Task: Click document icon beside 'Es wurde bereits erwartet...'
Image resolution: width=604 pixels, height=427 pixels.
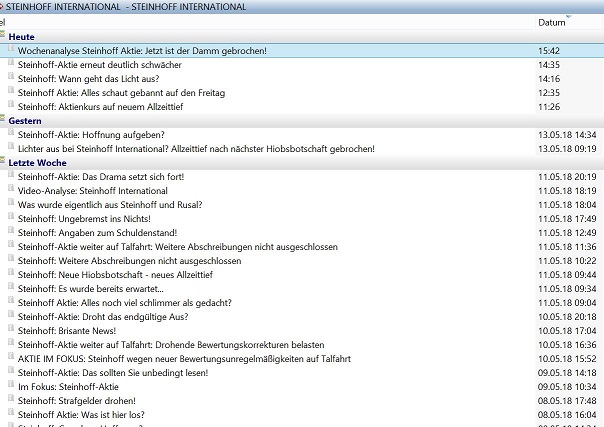Action: (11, 286)
